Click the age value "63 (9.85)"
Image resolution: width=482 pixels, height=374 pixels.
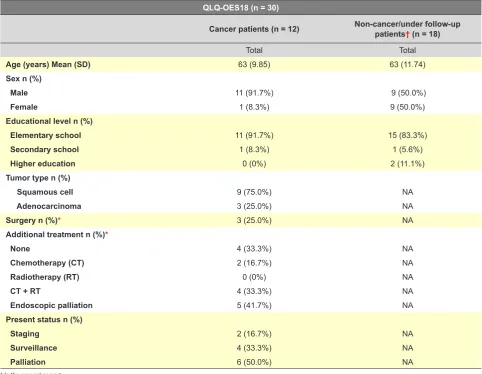254,64
